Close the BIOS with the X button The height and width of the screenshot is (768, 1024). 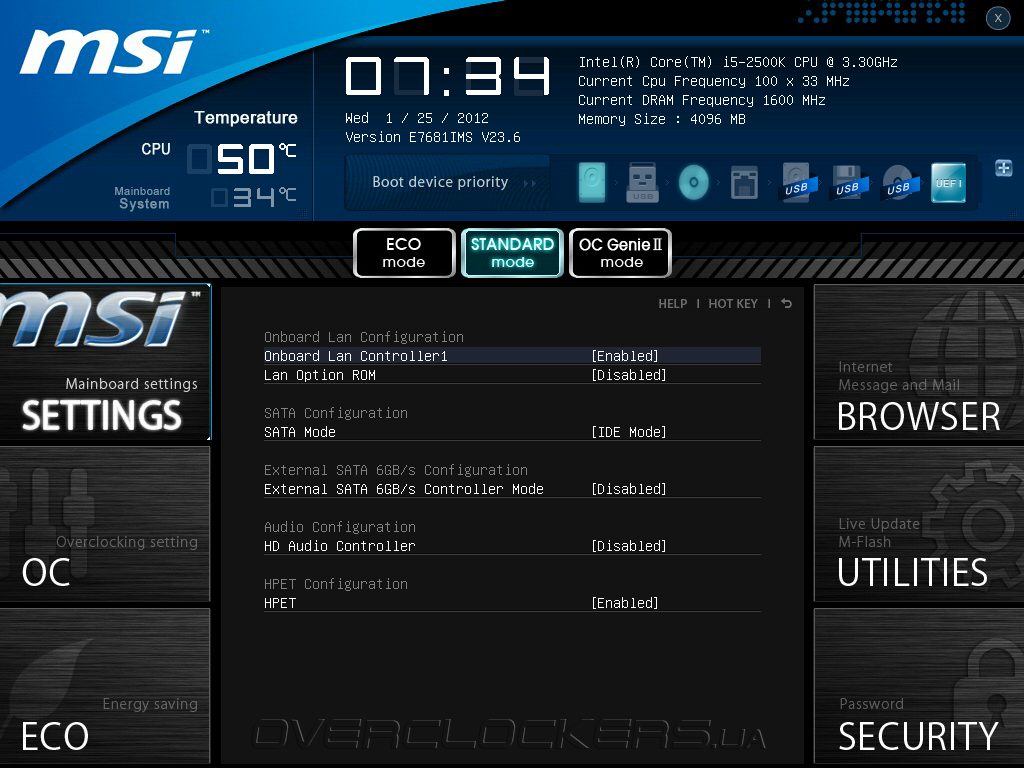click(x=998, y=18)
